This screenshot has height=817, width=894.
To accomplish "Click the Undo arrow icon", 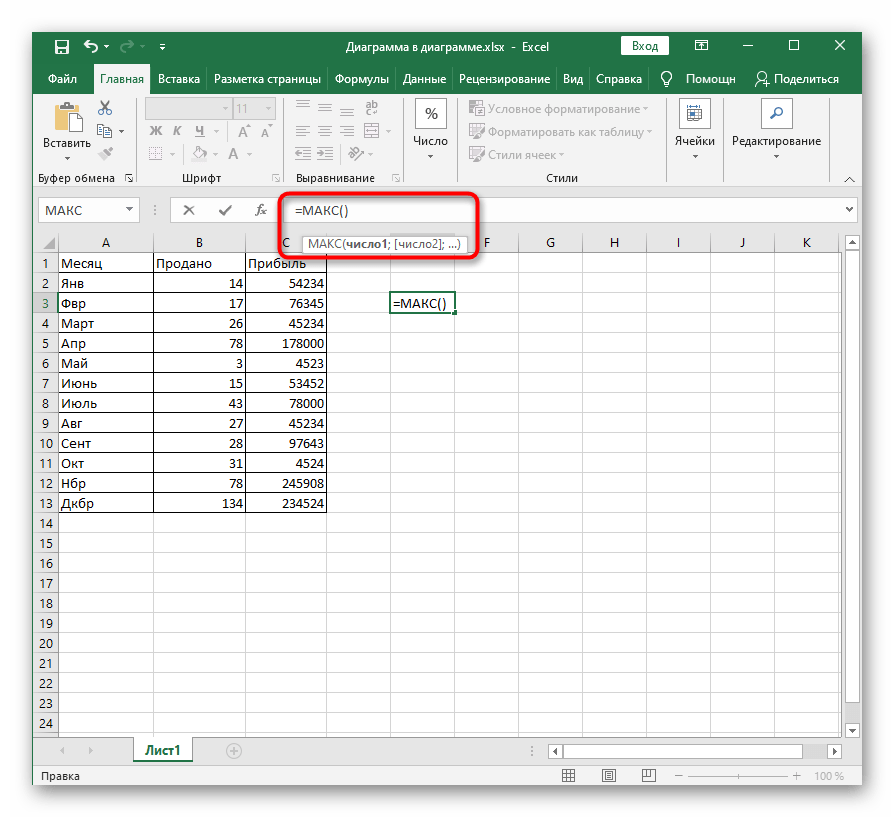I will (92, 46).
